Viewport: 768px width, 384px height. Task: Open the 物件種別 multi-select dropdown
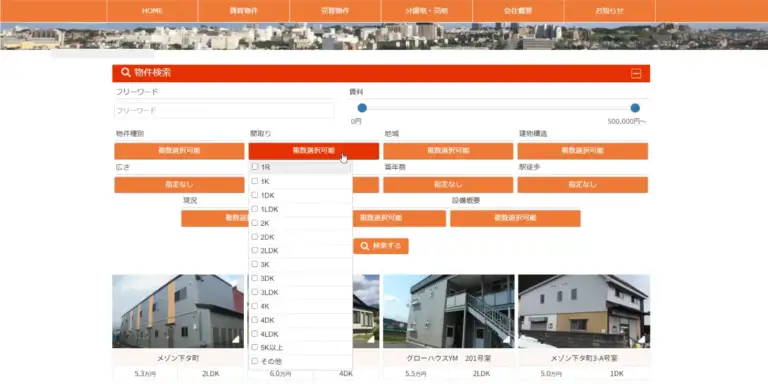coord(179,151)
